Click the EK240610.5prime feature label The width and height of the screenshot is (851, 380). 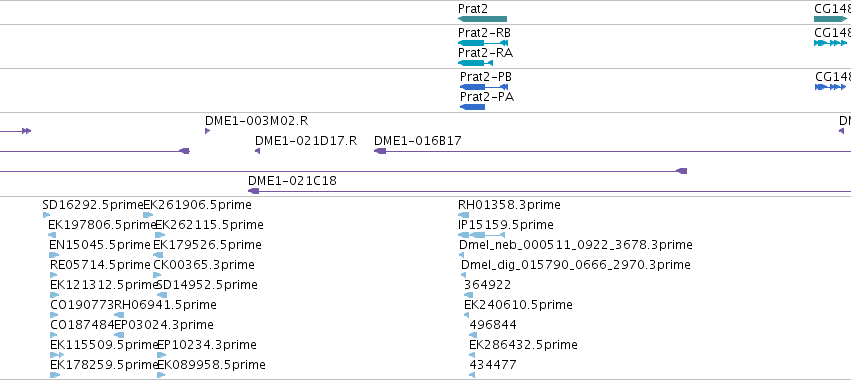(518, 305)
